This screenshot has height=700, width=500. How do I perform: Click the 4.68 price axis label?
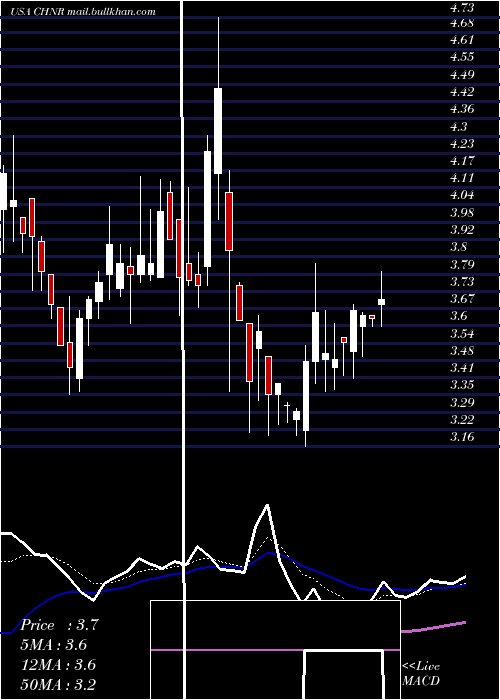point(461,23)
